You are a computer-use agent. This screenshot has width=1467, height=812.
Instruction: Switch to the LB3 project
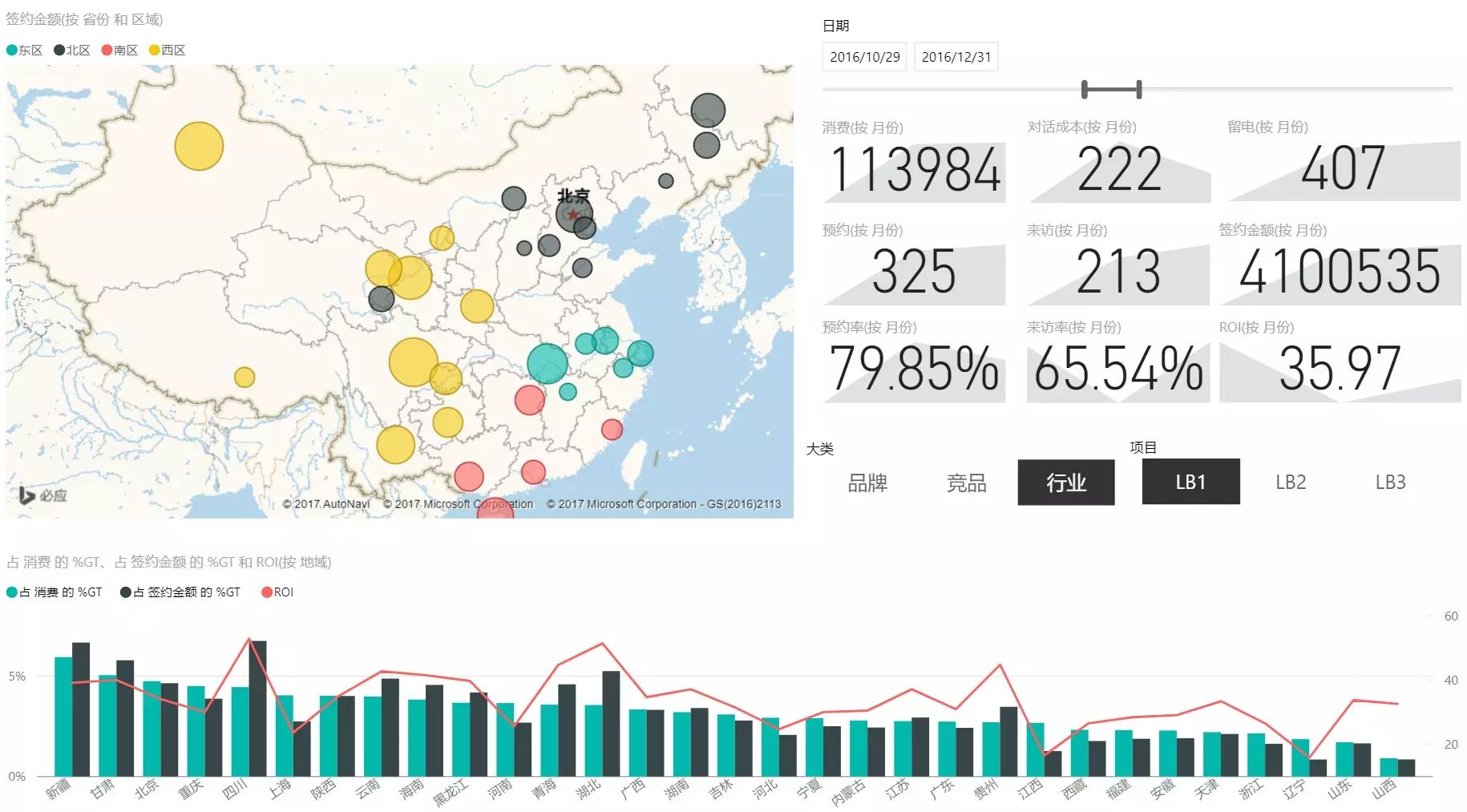1391,482
